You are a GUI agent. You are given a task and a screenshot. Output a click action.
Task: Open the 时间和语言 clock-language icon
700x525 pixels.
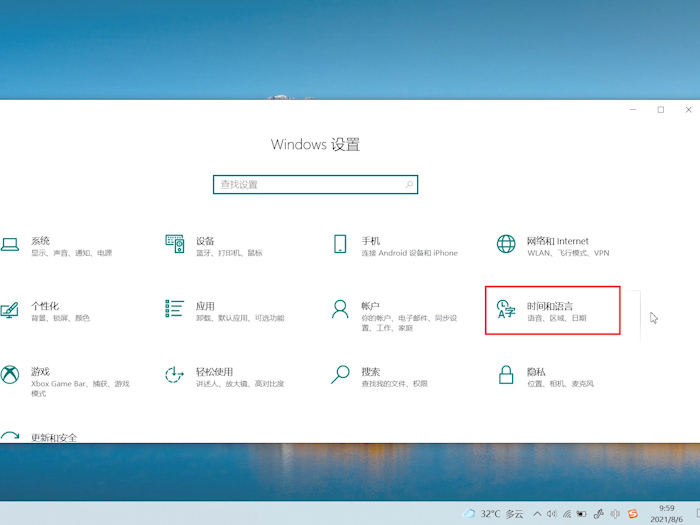(x=506, y=311)
